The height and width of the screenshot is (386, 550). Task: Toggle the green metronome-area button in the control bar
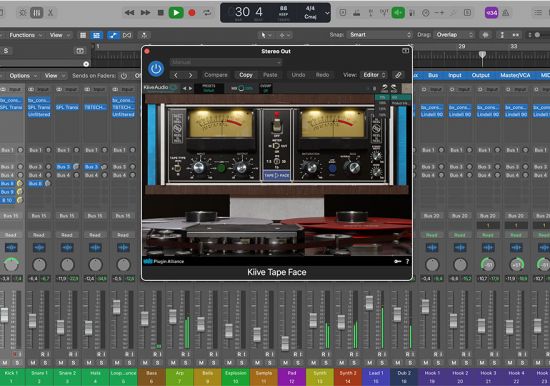point(398,13)
